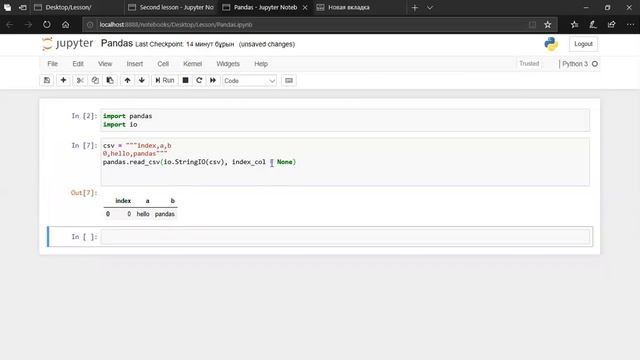Paste cells below icon

click(110, 80)
